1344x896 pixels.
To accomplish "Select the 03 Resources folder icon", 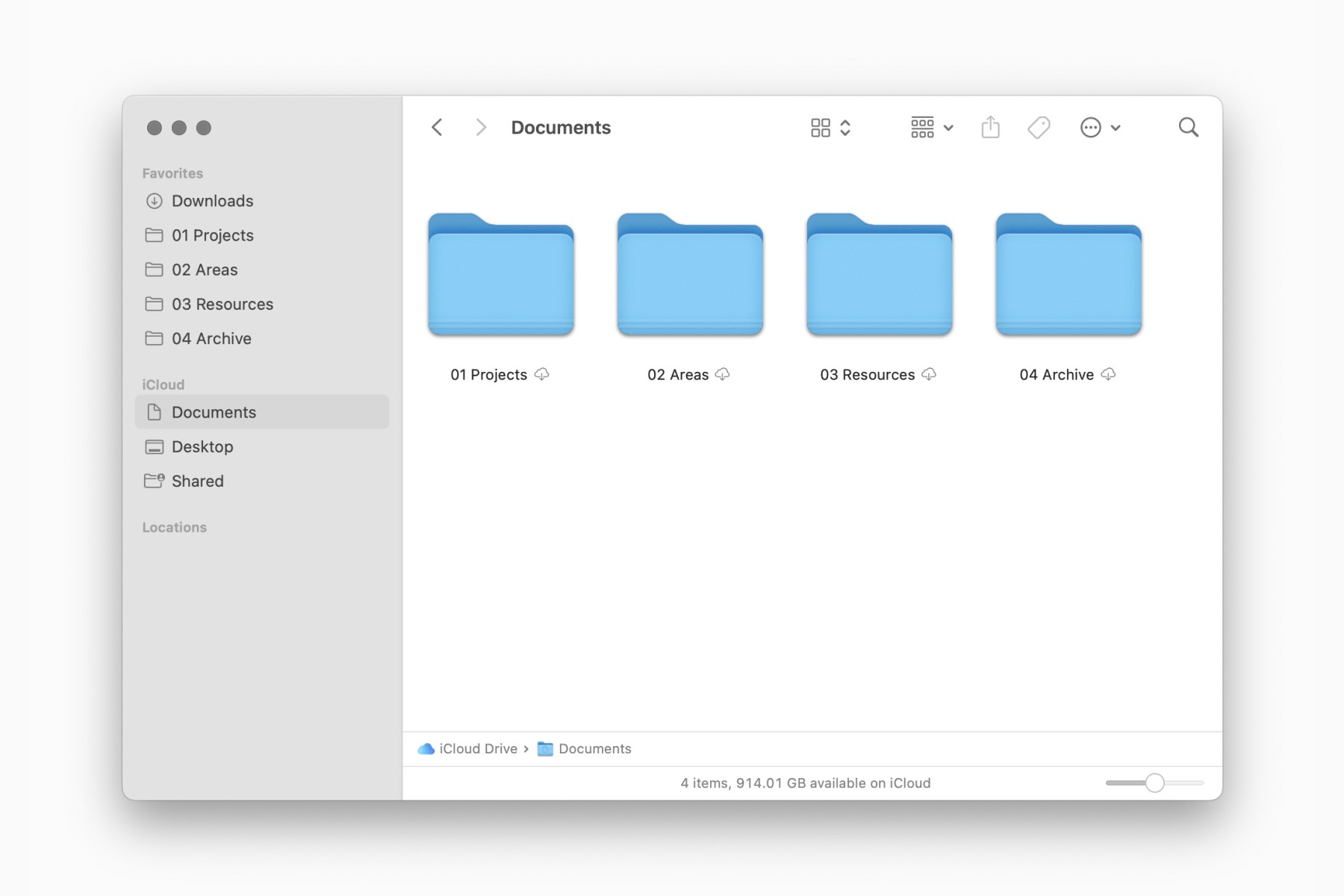I will [x=880, y=274].
